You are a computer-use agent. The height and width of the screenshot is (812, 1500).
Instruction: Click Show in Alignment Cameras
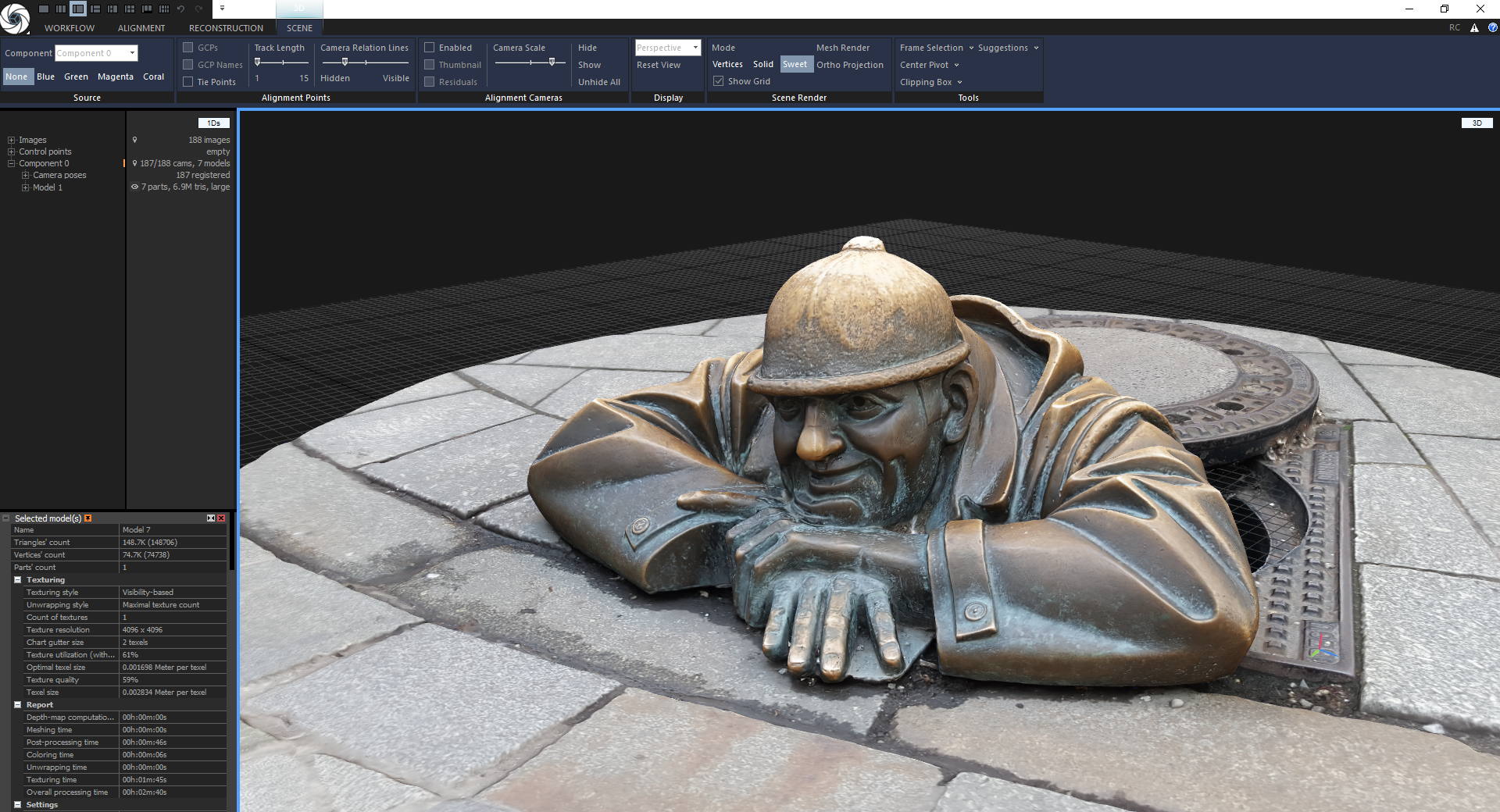point(589,65)
